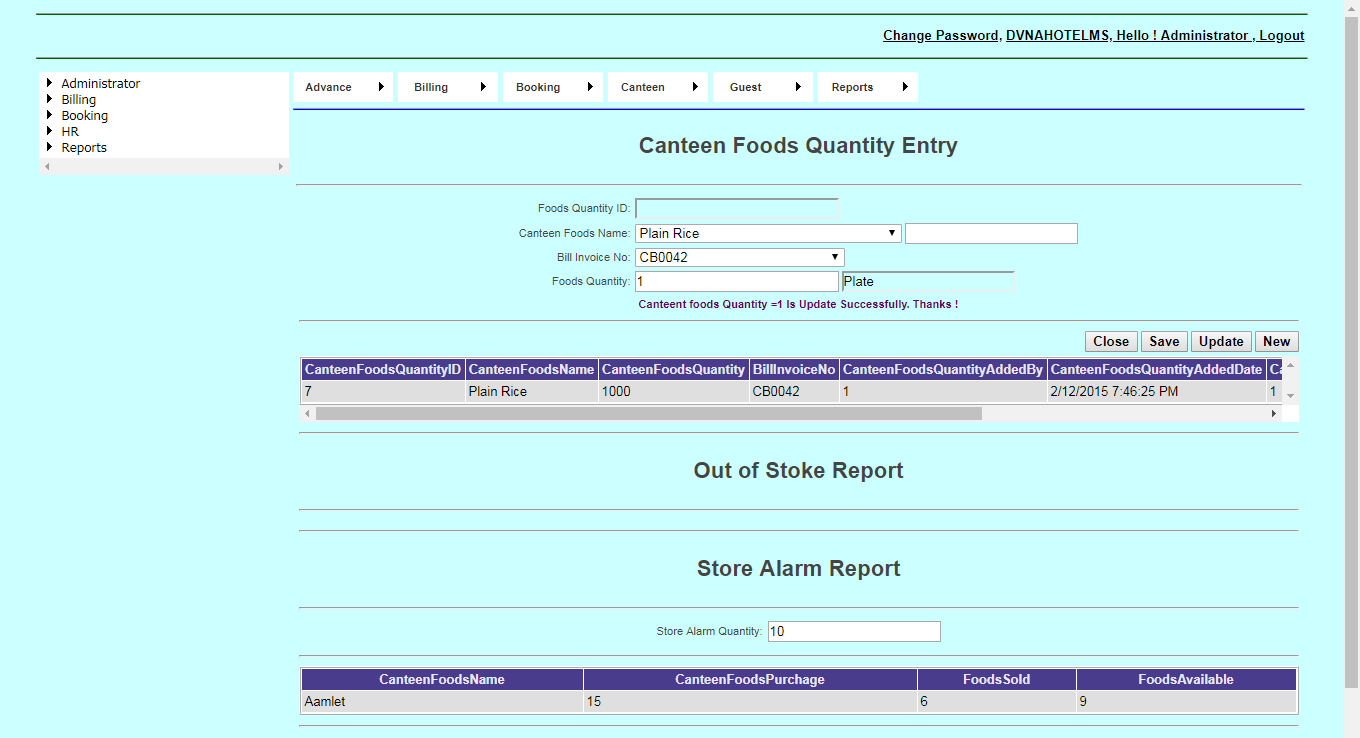Select the Booking item in sidebar tree
1360x738 pixels.
coord(84,116)
